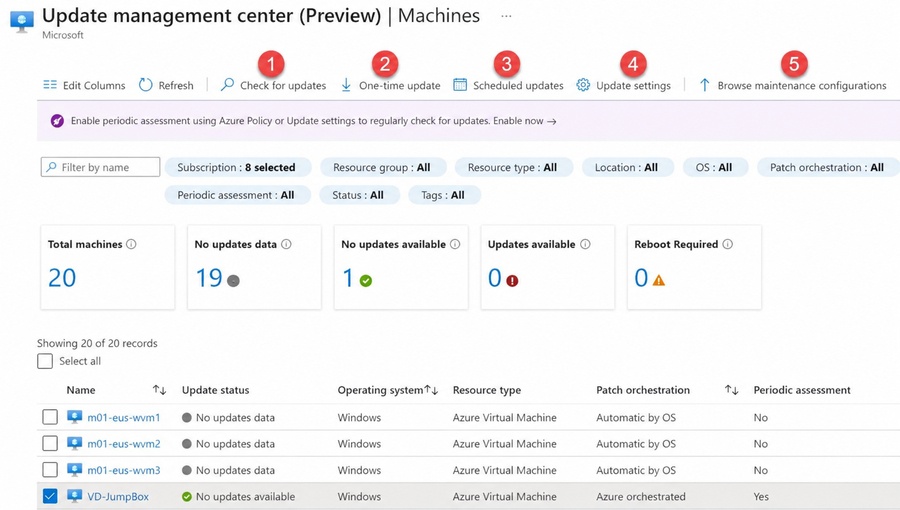Click the info icon next to No updates data
This screenshot has width=900, height=510.
[286, 244]
